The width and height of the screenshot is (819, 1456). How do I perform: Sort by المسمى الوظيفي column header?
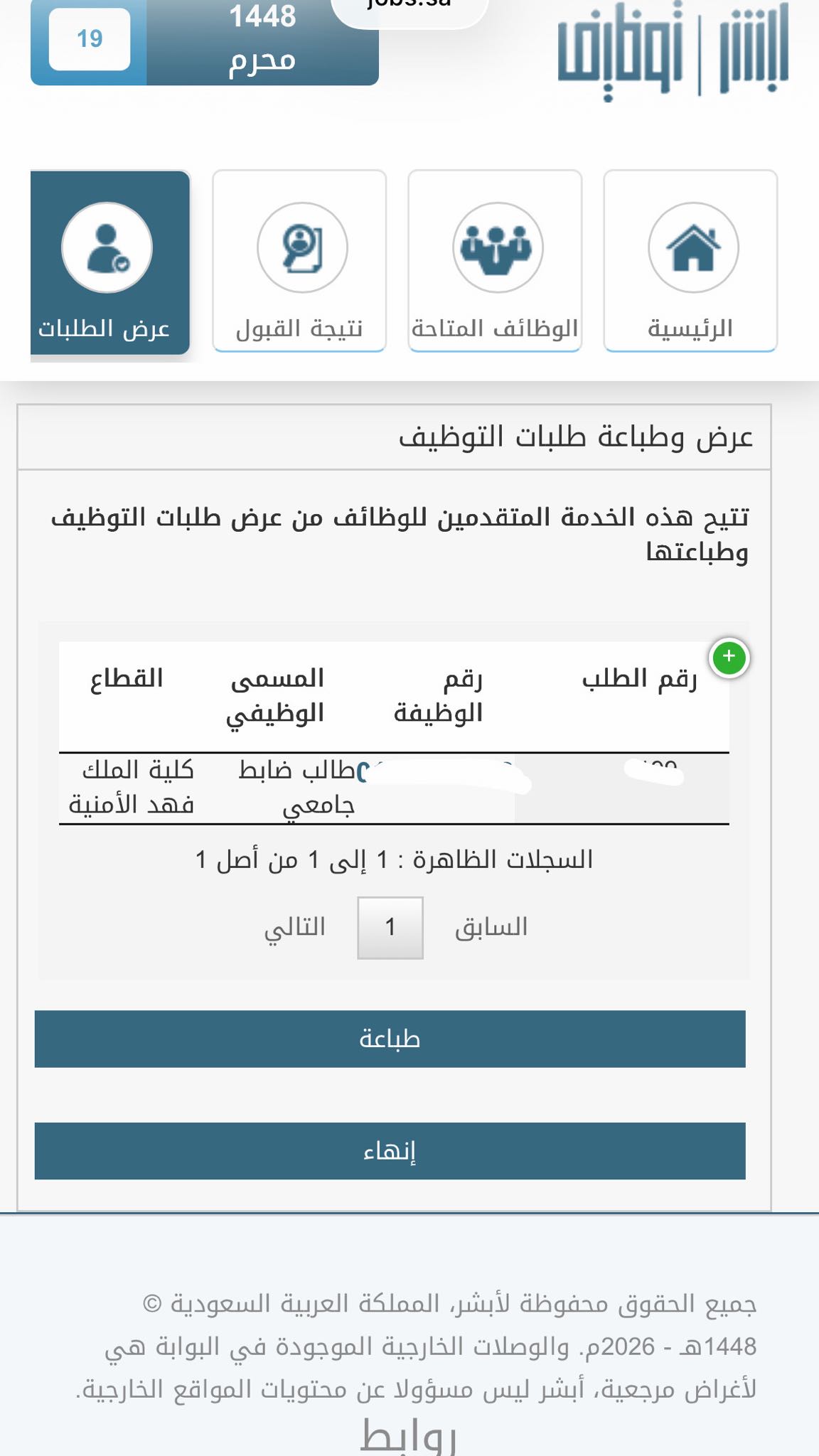pos(276,695)
